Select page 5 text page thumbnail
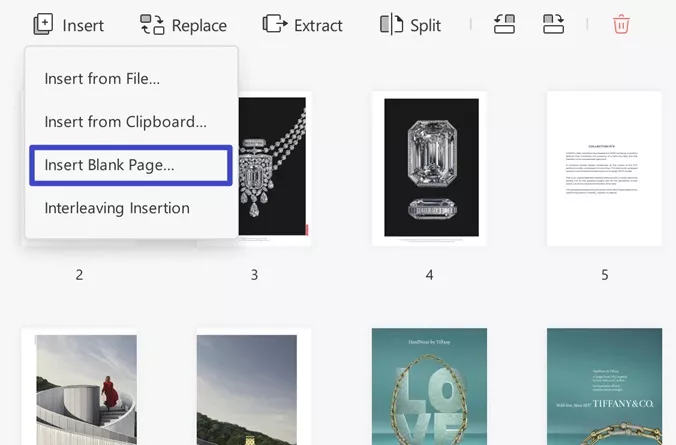Screen dimensions: 676x445 click(x=604, y=169)
